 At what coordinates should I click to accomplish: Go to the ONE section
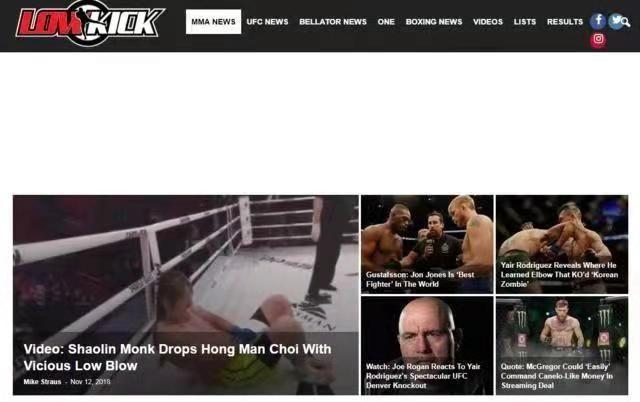click(386, 22)
